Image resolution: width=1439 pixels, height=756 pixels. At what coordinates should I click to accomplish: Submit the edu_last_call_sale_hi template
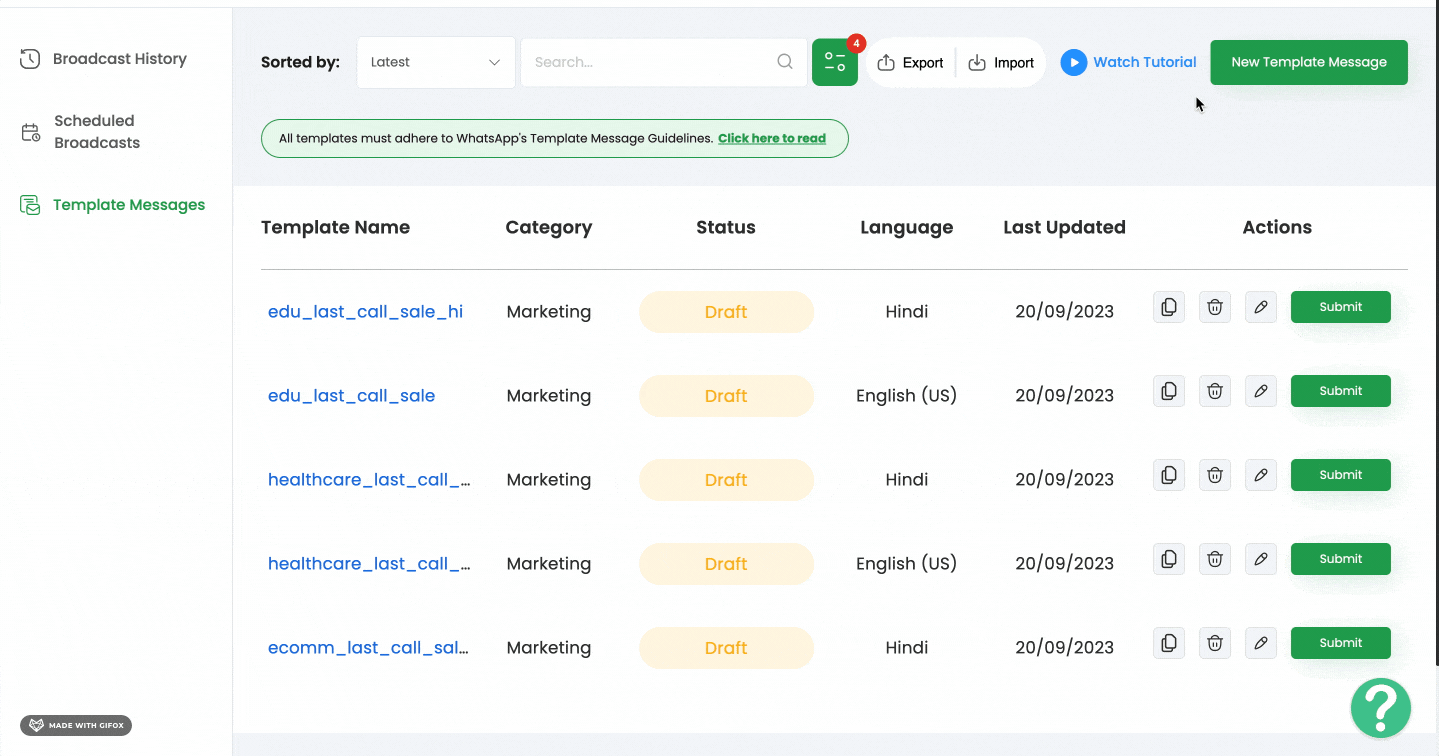[1341, 307]
